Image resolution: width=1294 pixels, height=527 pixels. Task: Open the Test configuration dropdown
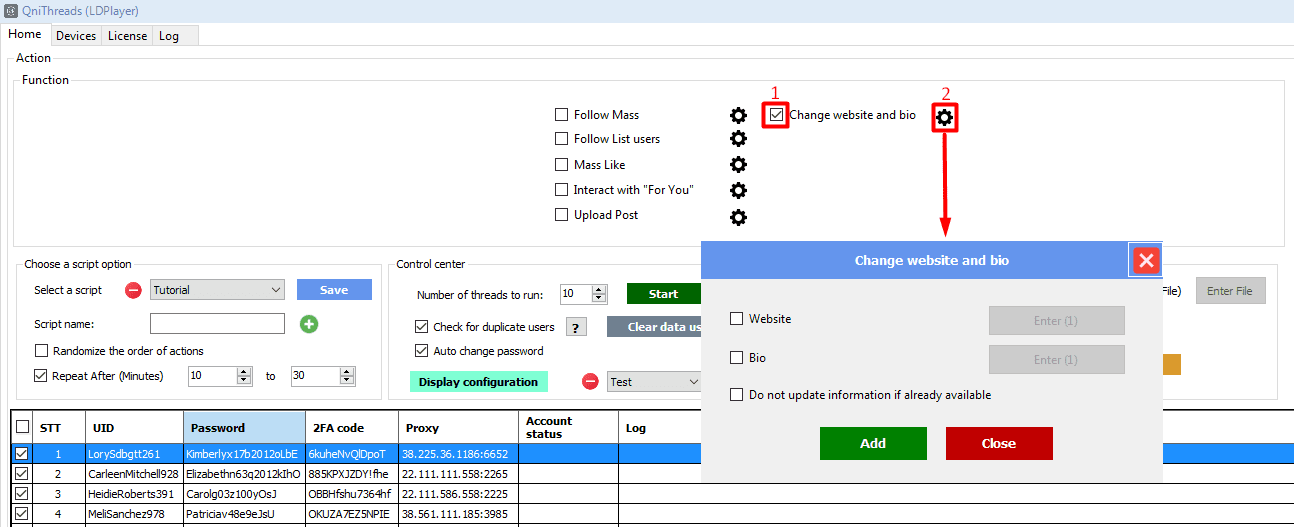tap(693, 382)
